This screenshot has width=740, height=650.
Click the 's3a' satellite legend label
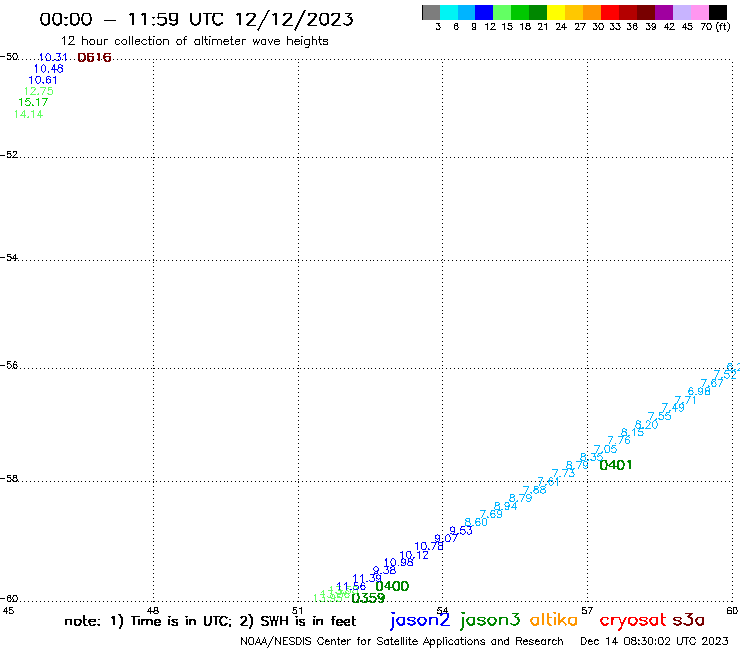(x=689, y=620)
